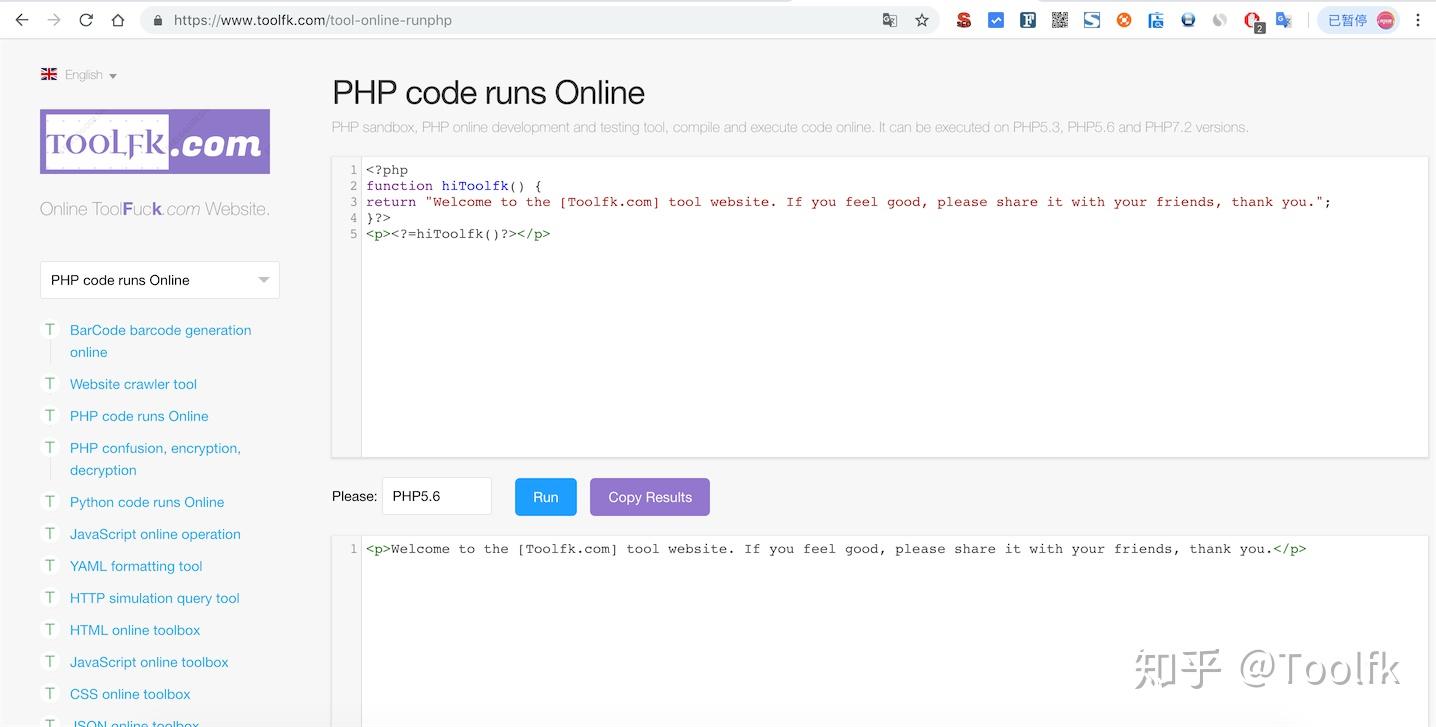Screen dimensions: 1436x727
Task: Open the PHP code runs Online tool selector
Action: [159, 279]
